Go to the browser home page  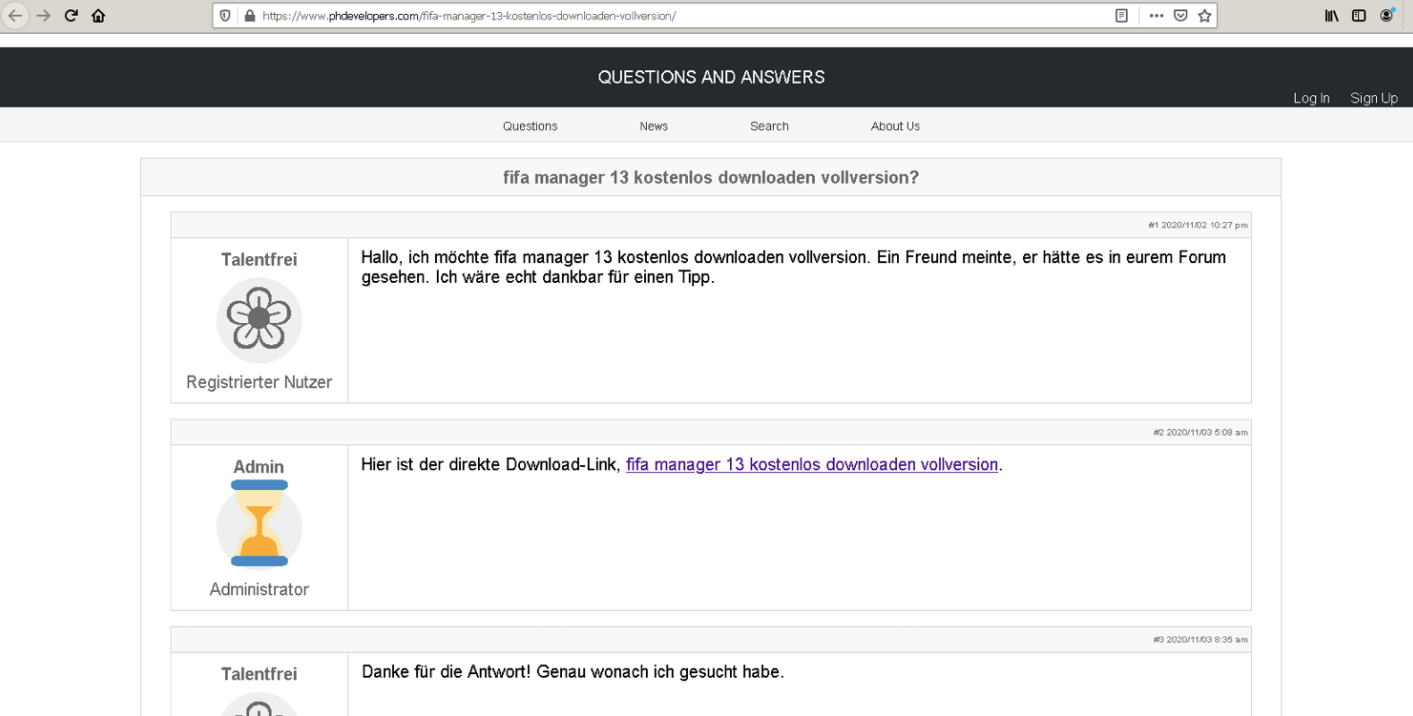tap(98, 16)
